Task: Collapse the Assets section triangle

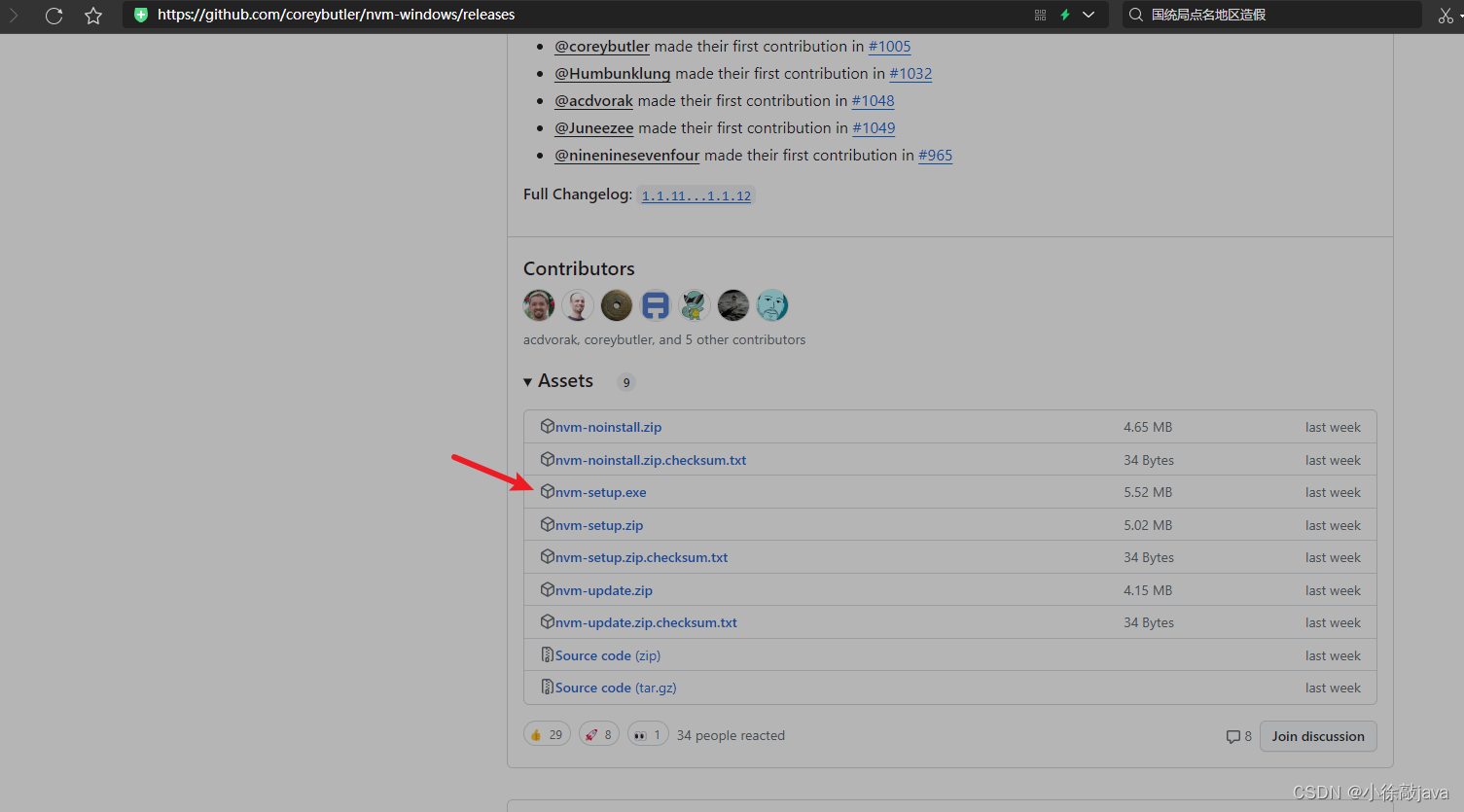Action: pos(527,382)
